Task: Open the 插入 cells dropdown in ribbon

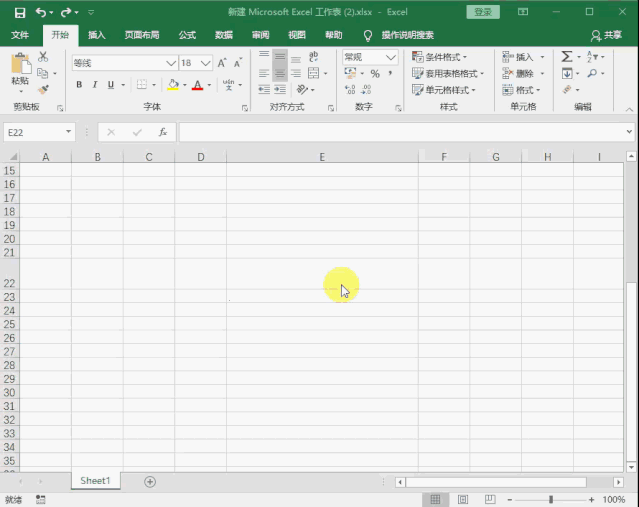Action: click(x=542, y=57)
